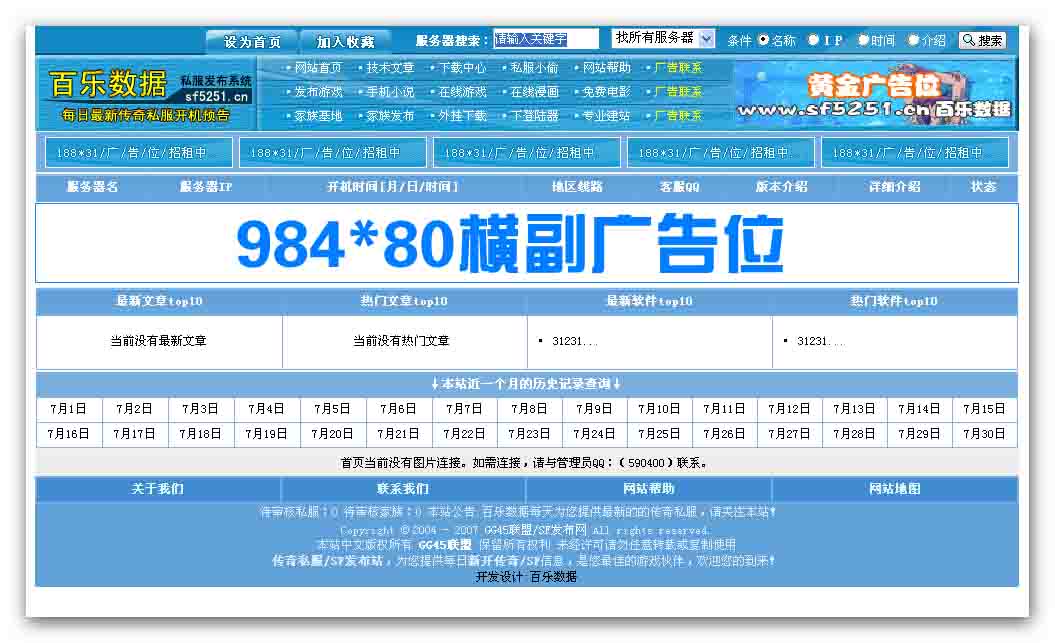Select the 名称 search condition radio button
The image size is (1055, 643).
pos(762,40)
